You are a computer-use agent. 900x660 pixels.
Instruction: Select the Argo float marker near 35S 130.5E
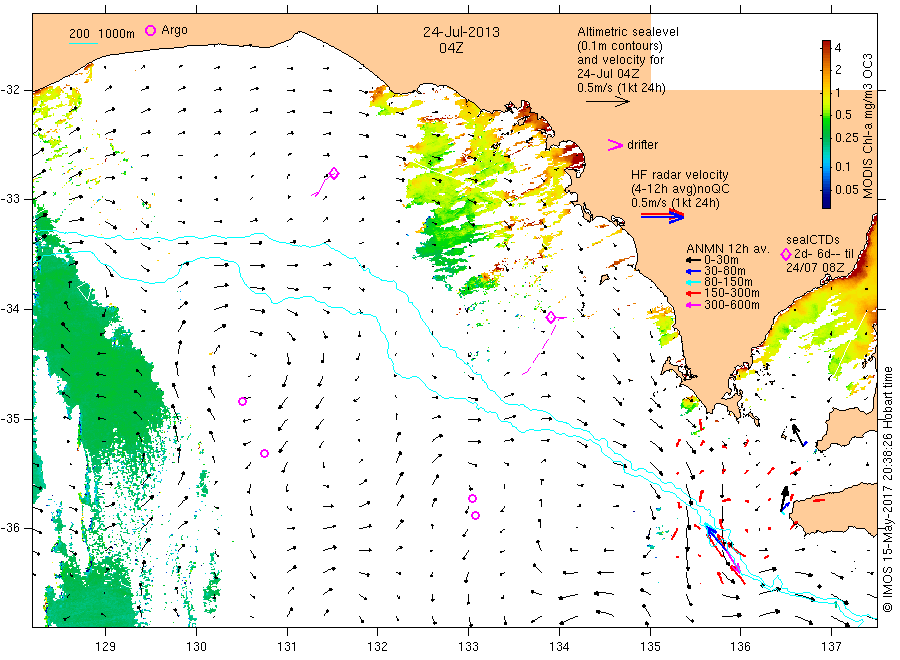coord(243,401)
